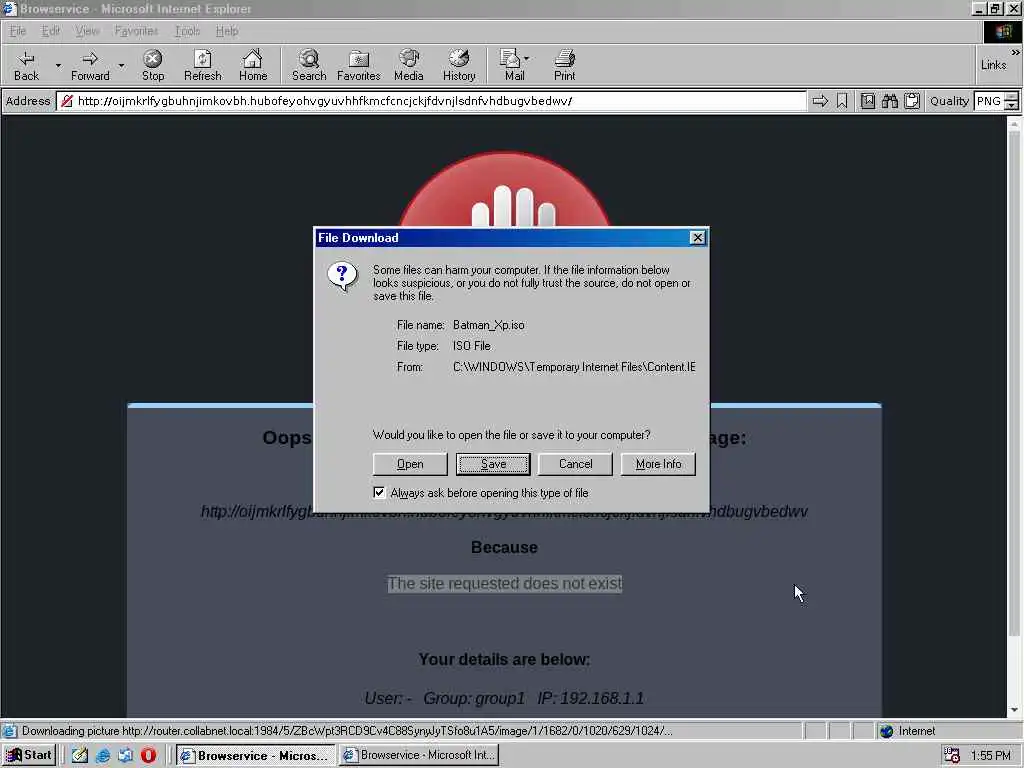The width and height of the screenshot is (1024, 768).
Task: Click Save in File Download dialog
Action: tap(493, 464)
